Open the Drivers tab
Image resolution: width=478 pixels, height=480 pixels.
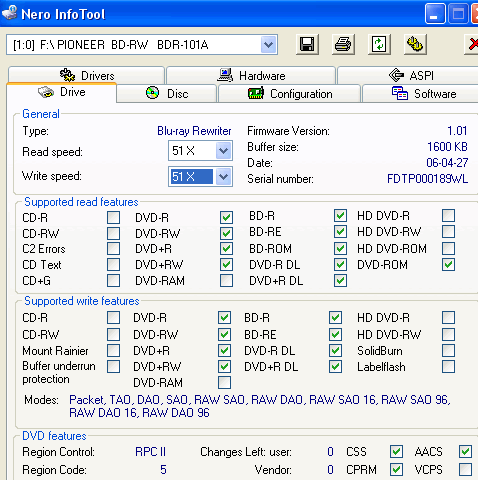pyautogui.click(x=86, y=75)
